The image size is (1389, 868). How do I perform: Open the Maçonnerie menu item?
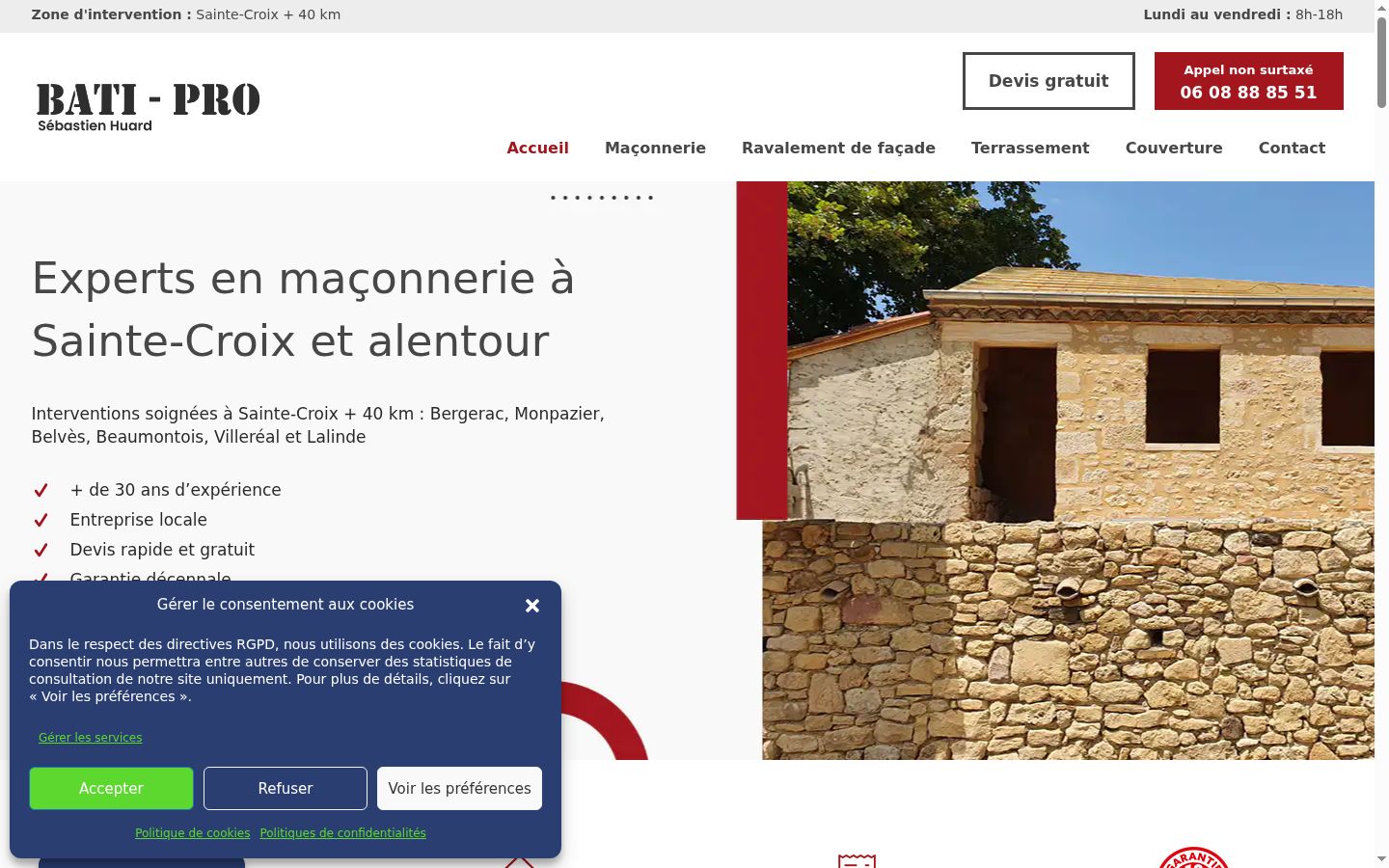coord(656,148)
